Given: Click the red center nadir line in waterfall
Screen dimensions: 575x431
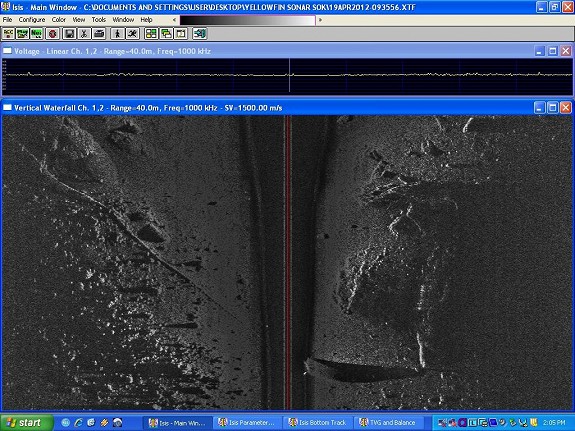Looking at the screenshot, I should click(x=288, y=262).
